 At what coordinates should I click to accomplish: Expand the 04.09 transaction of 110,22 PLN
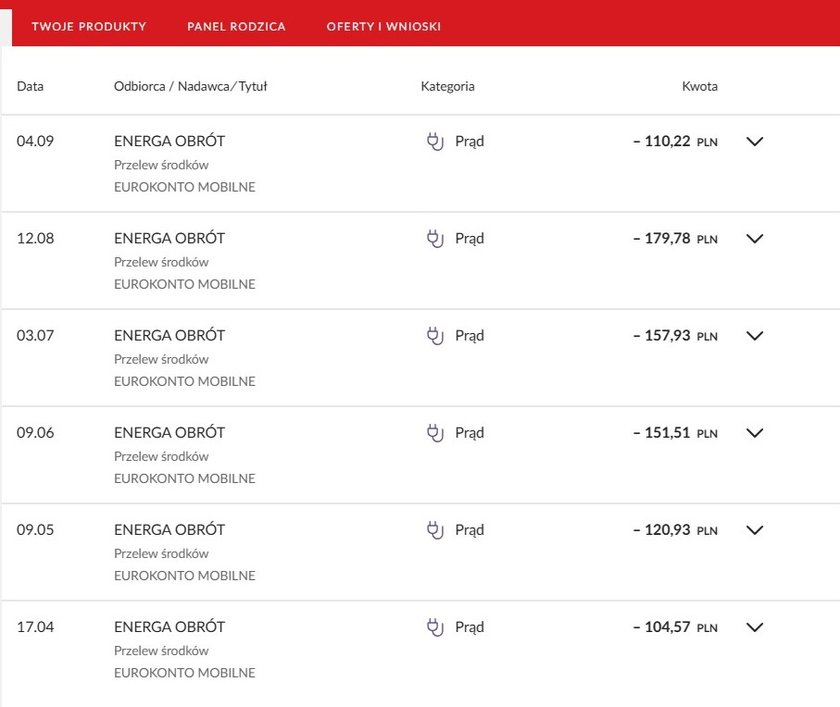pos(754,141)
